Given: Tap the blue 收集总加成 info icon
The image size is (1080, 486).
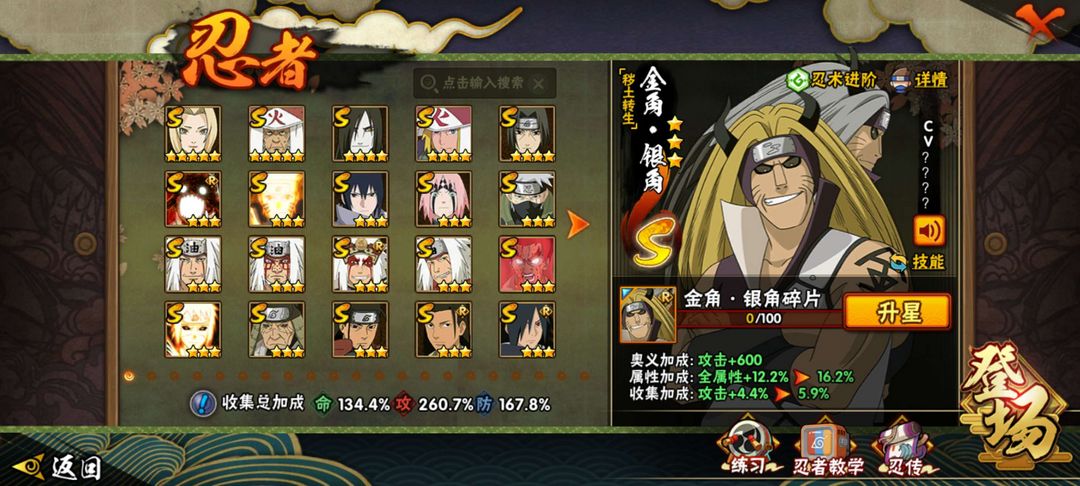Looking at the screenshot, I should coord(202,403).
